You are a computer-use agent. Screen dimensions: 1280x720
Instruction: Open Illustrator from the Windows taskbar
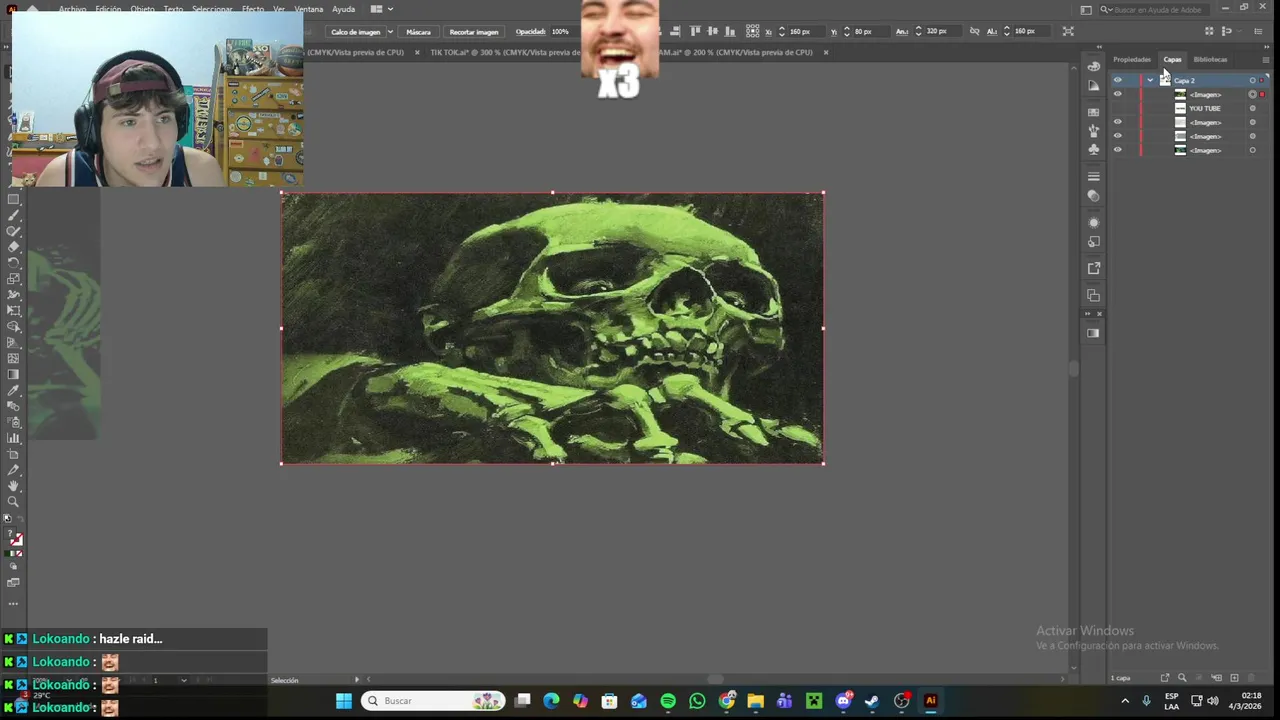pyautogui.click(x=930, y=701)
